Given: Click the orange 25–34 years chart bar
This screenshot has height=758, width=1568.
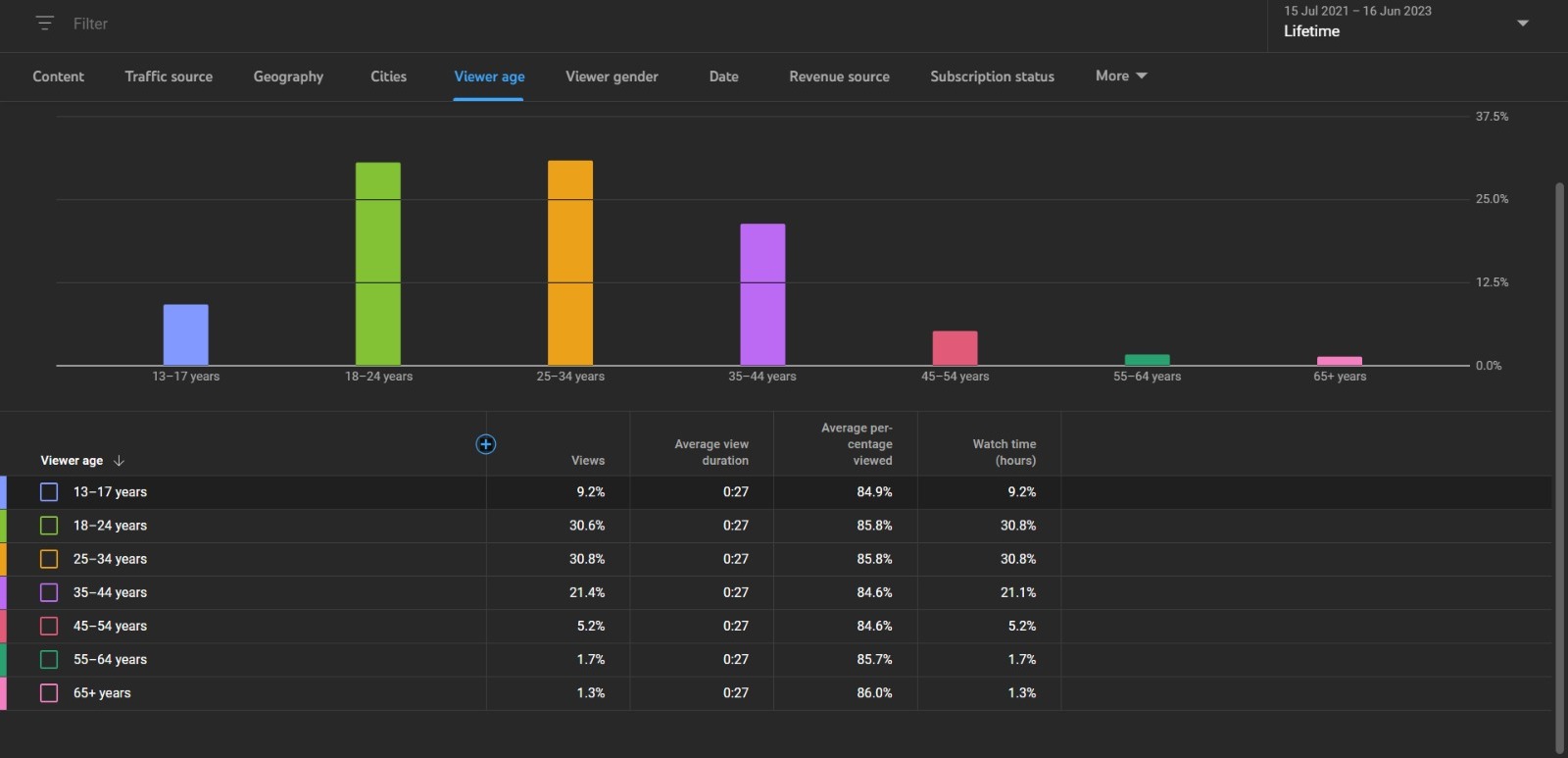Looking at the screenshot, I should (569, 263).
